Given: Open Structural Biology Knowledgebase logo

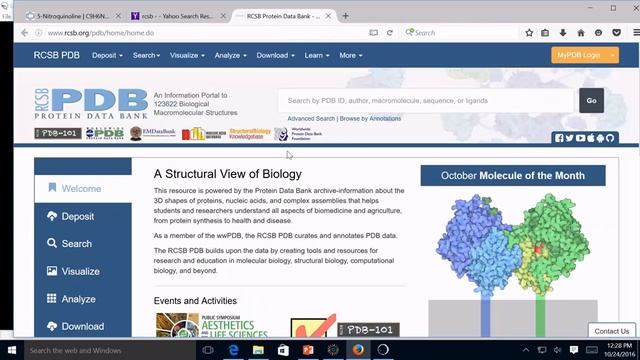Looking at the screenshot, I should [x=250, y=133].
